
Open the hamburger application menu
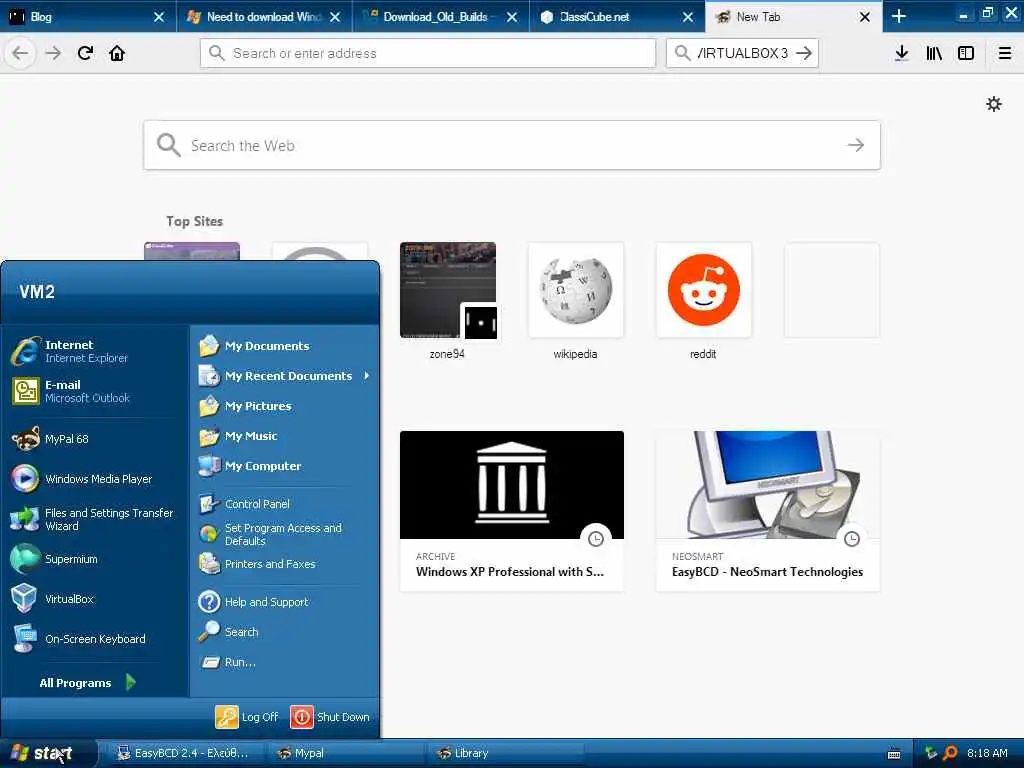(1005, 53)
